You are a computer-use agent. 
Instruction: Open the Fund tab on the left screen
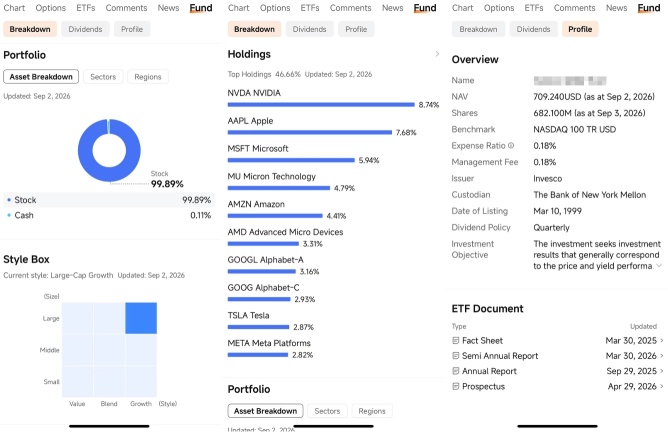[201, 8]
